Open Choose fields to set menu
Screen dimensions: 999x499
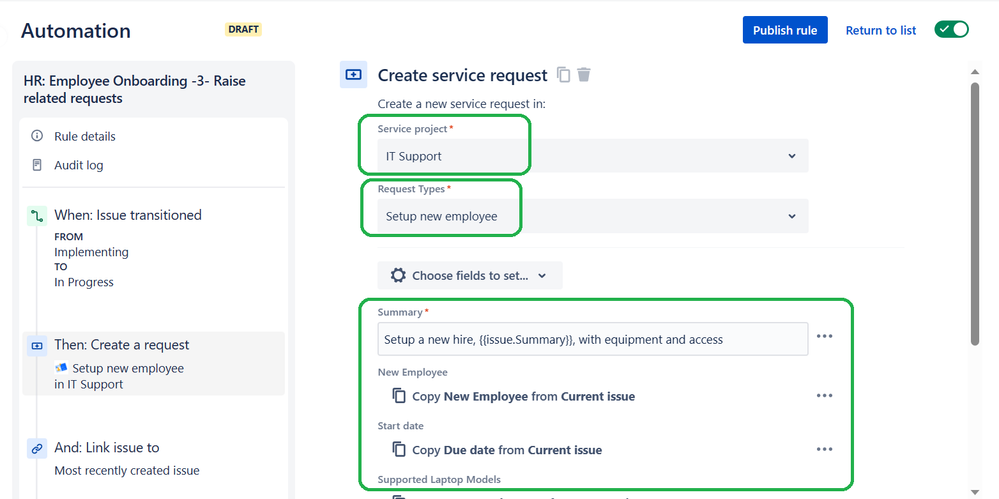click(470, 275)
